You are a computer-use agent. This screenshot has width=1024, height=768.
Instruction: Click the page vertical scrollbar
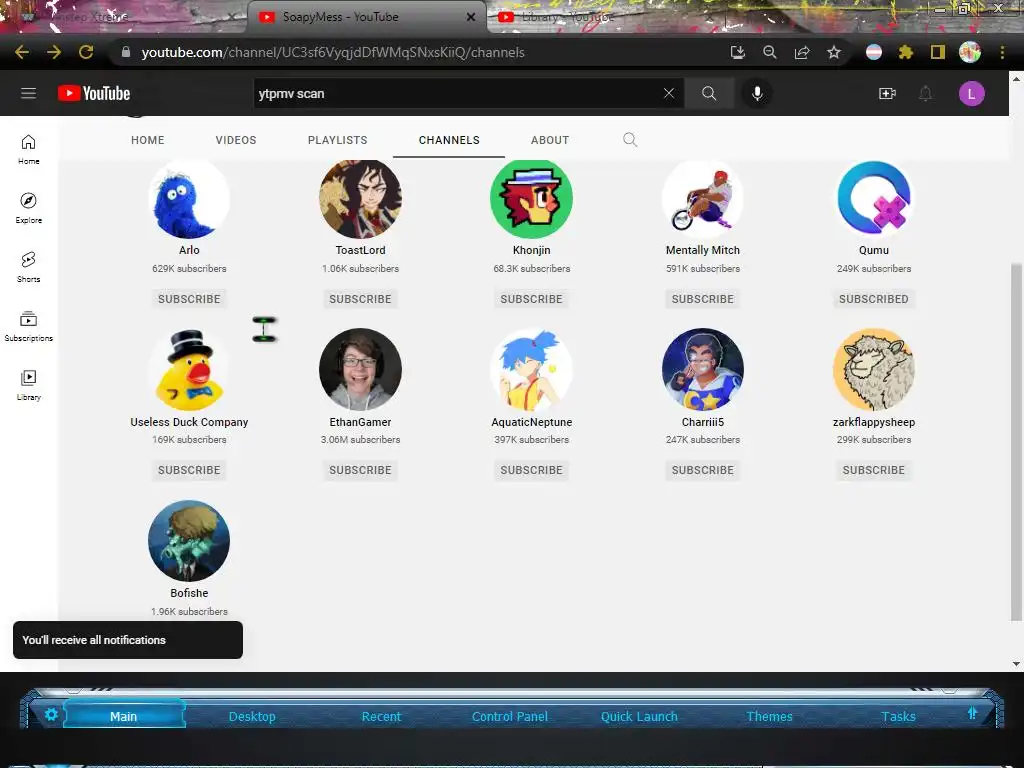(1016, 441)
